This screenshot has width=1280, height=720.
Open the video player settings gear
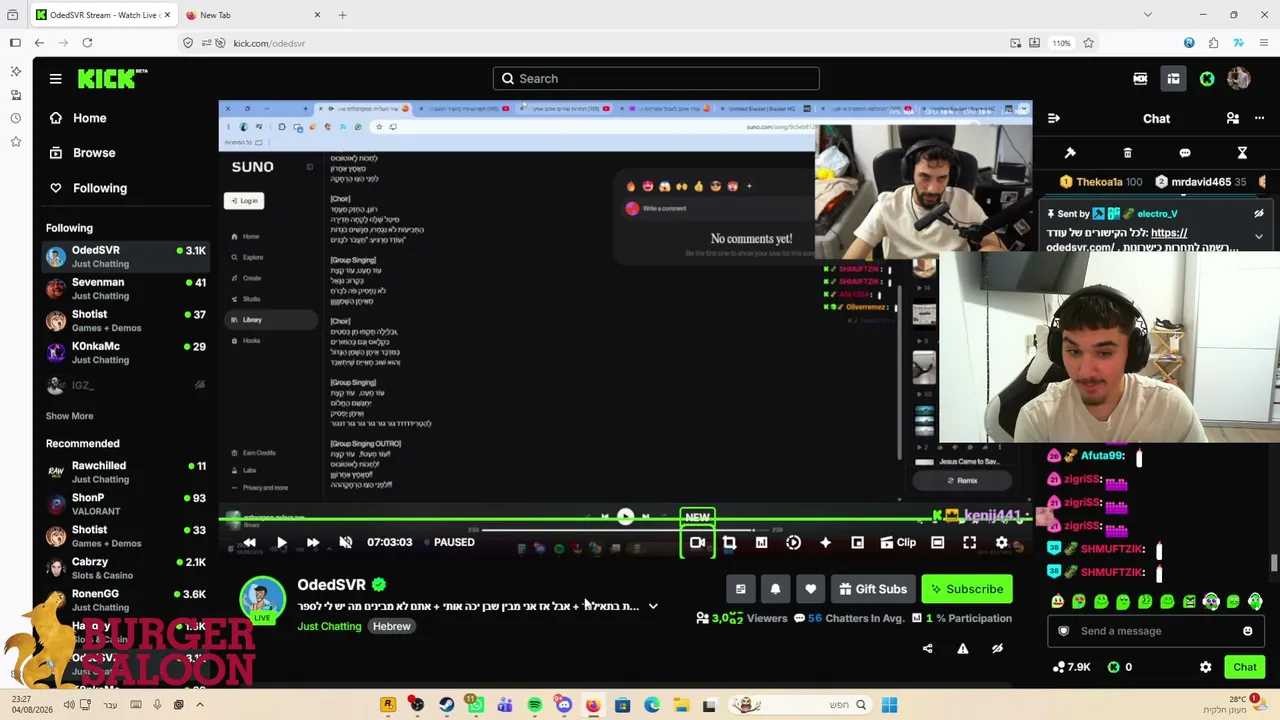click(x=1001, y=542)
